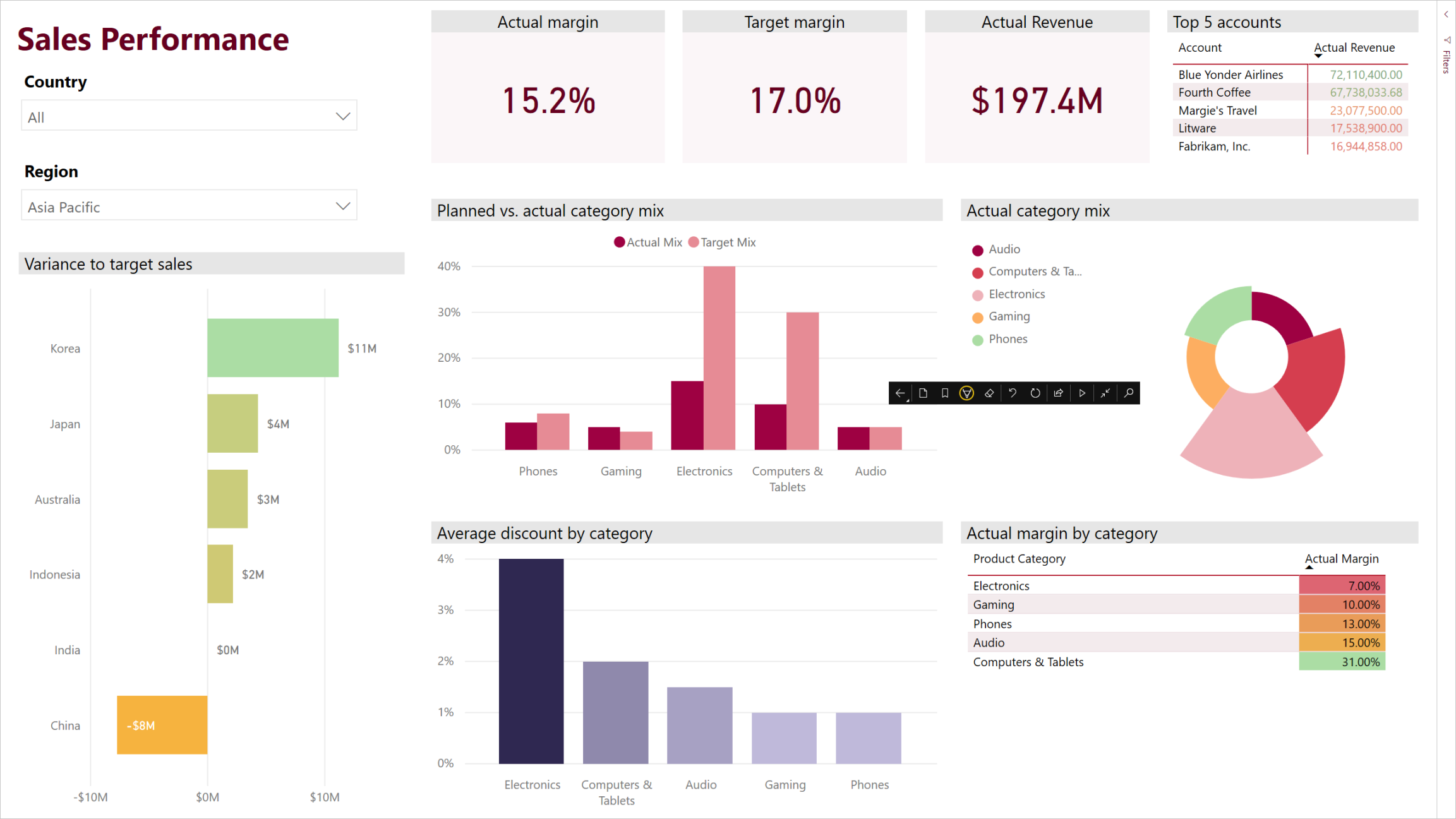
Task: Click the undo icon in toolbar
Action: click(x=1012, y=393)
